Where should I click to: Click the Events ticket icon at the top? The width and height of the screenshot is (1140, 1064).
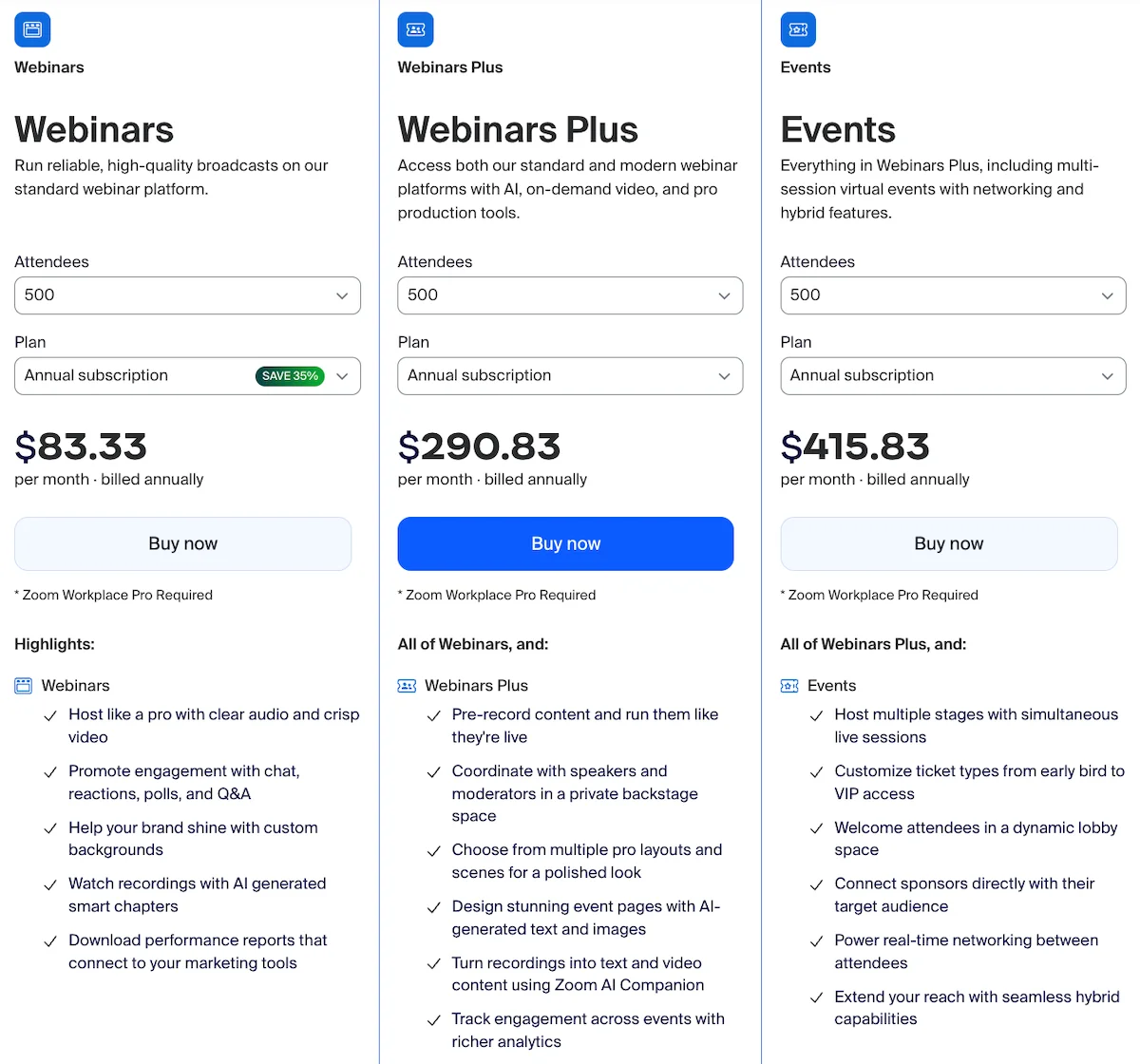(798, 28)
